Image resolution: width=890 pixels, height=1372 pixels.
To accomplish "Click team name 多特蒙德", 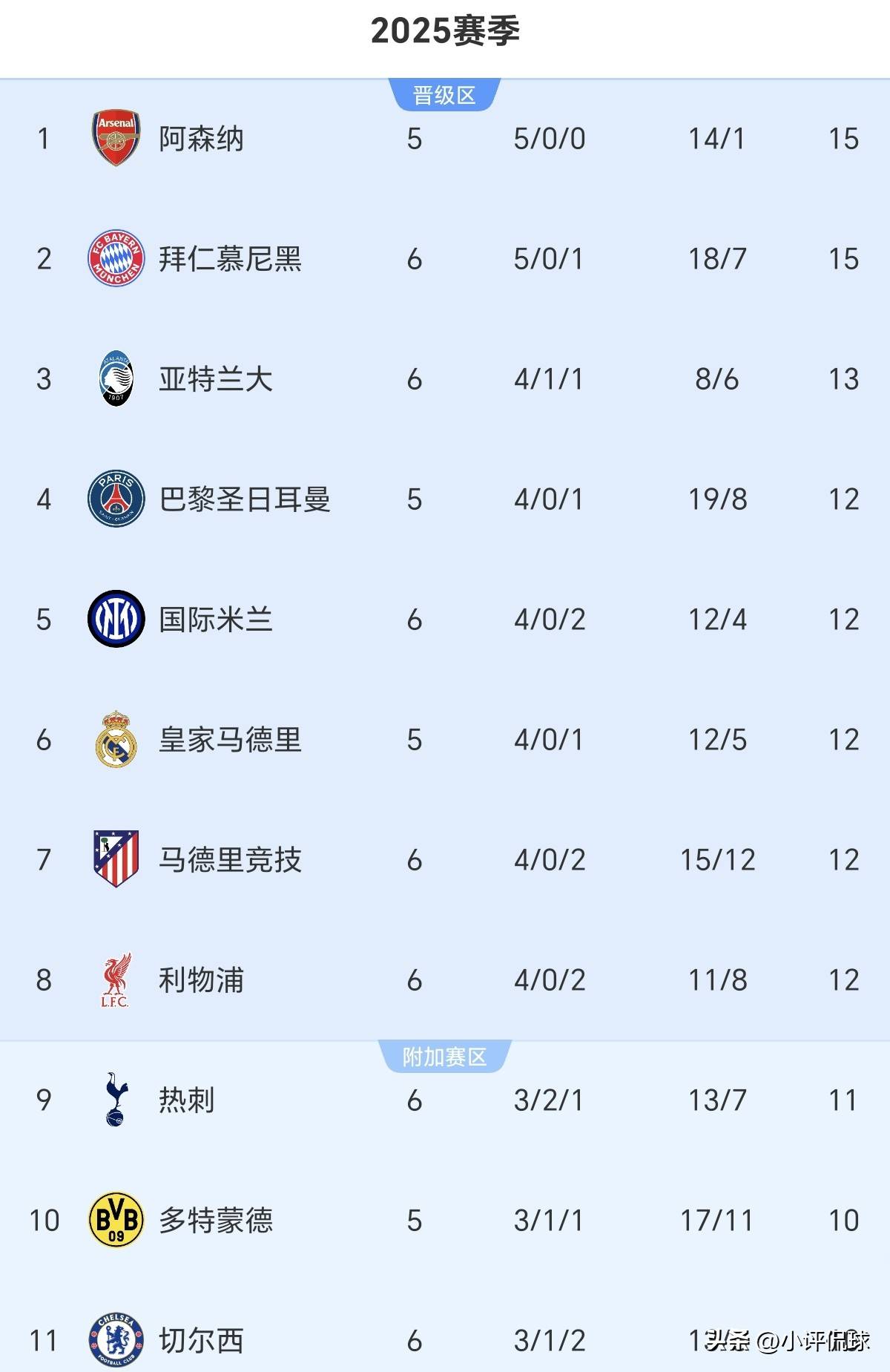I will 216,1221.
